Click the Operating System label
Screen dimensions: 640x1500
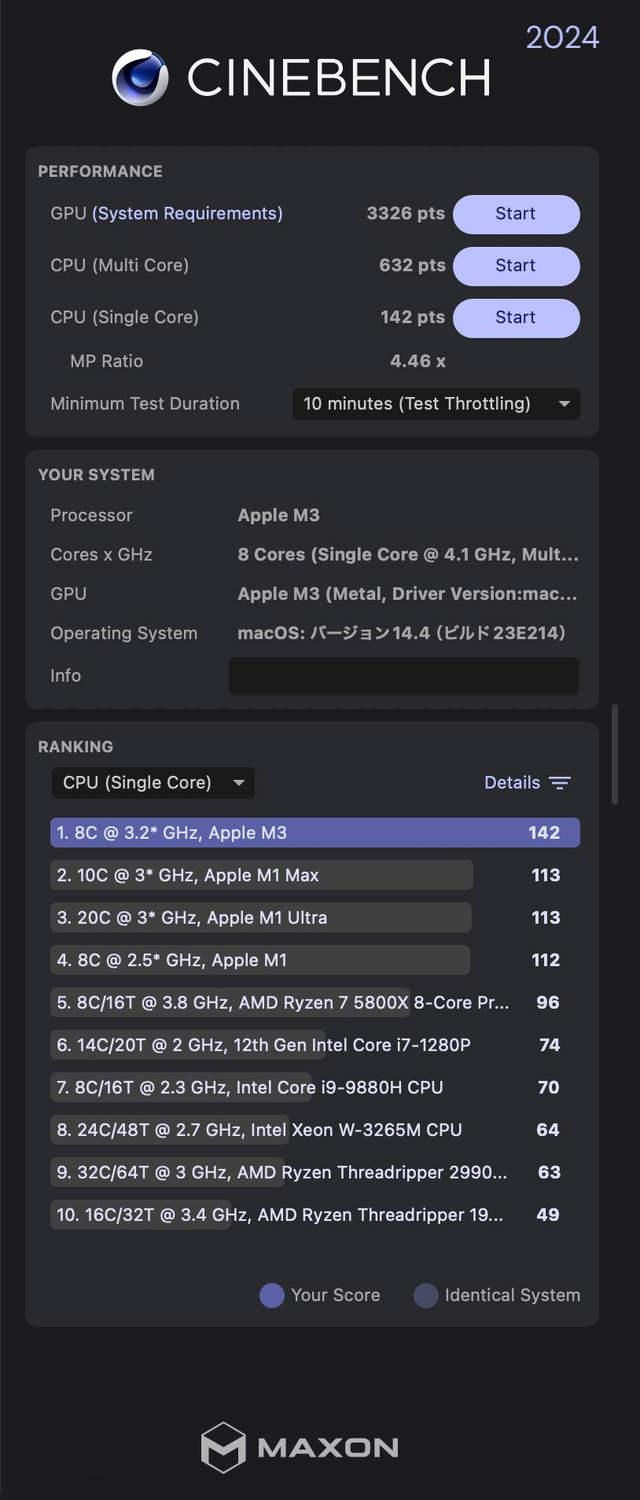[x=124, y=633]
